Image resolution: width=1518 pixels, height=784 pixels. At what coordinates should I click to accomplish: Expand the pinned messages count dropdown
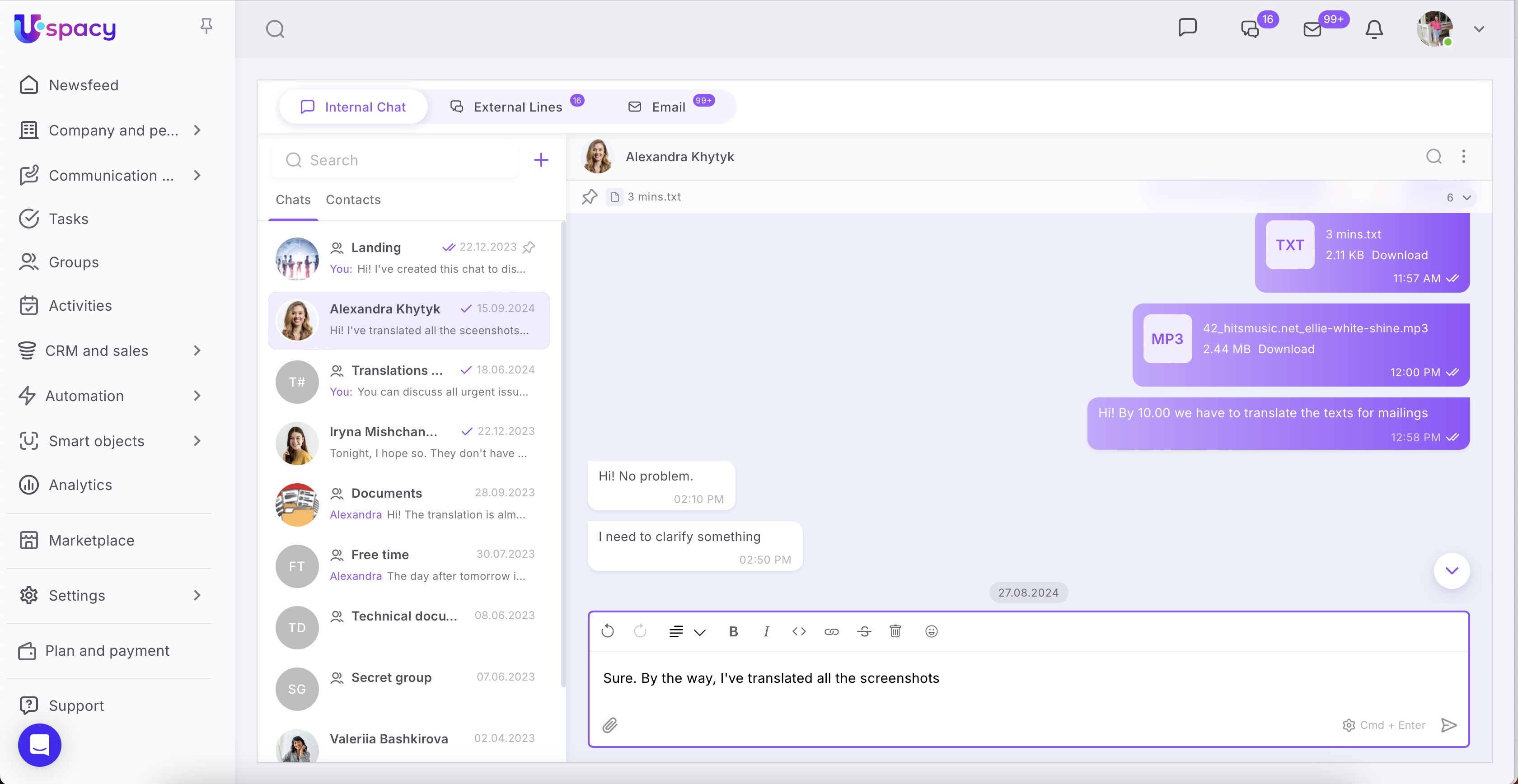pos(1458,197)
